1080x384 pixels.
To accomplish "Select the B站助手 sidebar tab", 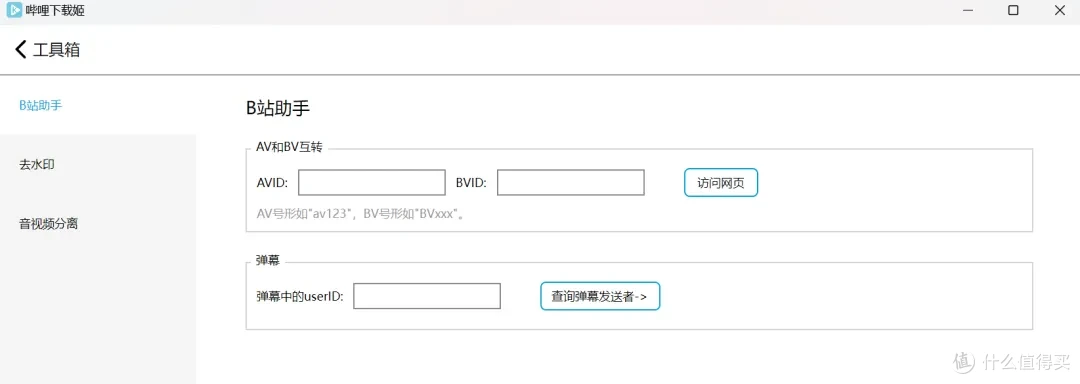I will [98, 105].
